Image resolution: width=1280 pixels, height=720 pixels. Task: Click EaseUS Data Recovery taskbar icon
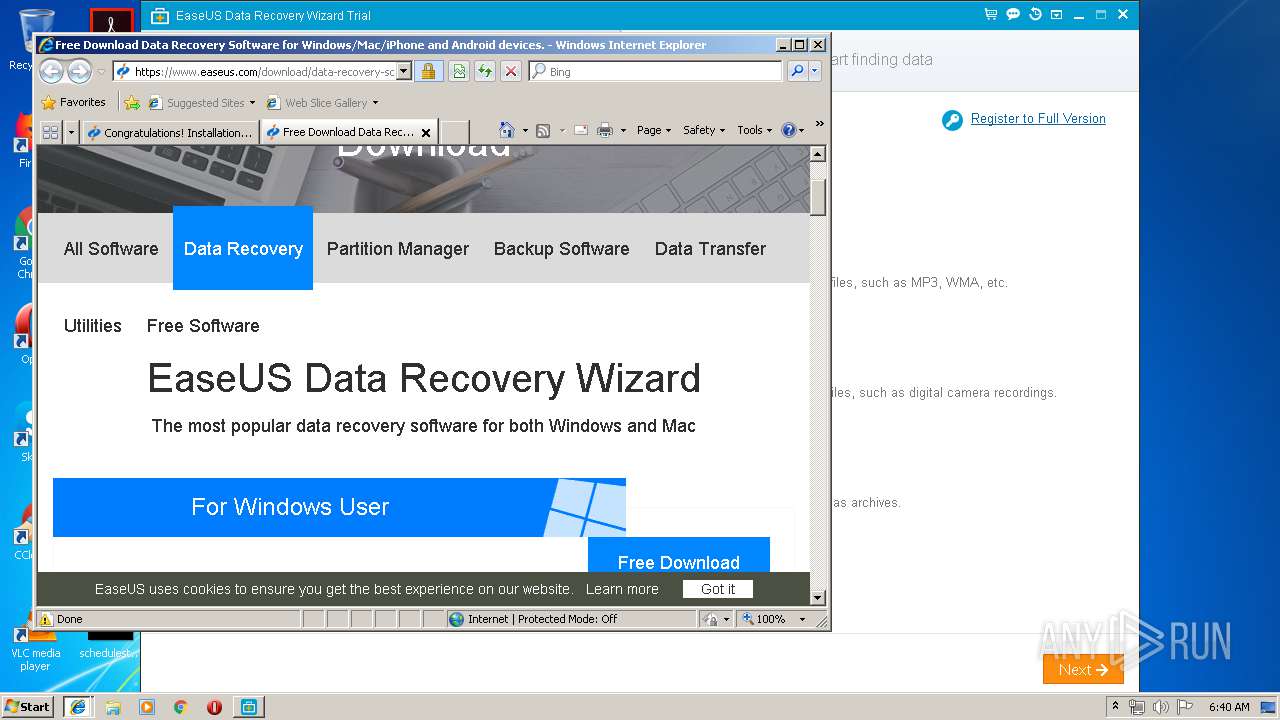click(248, 706)
